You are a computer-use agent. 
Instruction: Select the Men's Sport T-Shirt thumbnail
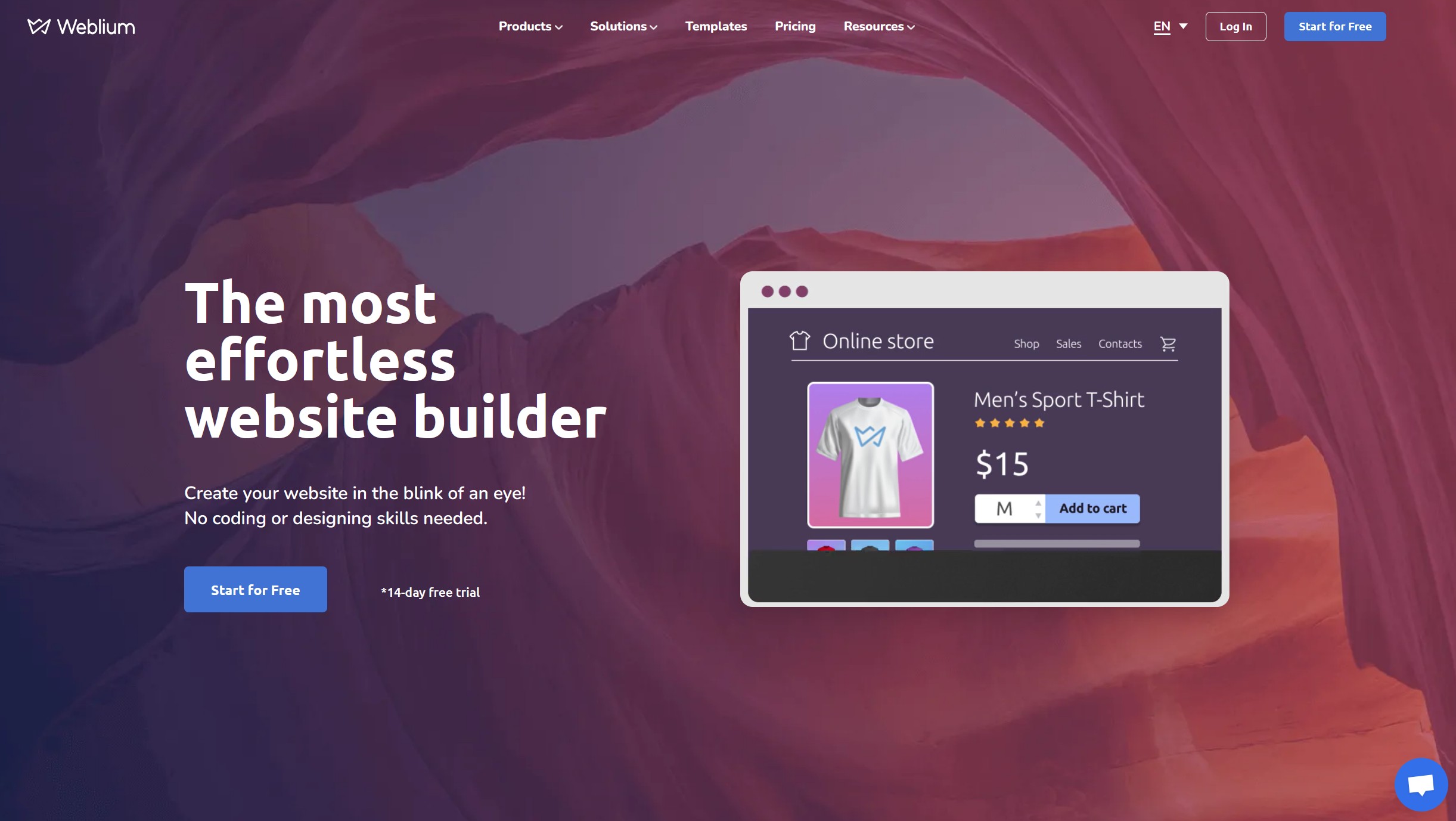[870, 454]
